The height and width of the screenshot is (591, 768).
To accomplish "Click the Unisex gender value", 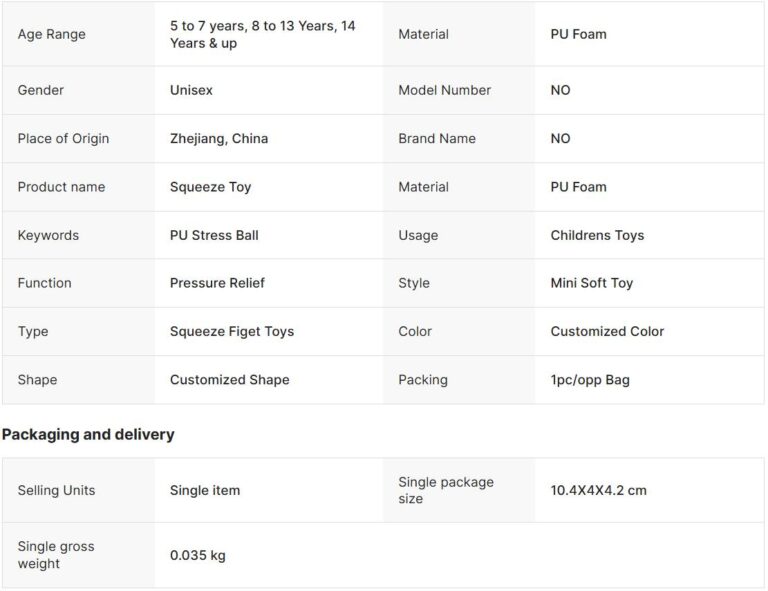I will tap(191, 90).
